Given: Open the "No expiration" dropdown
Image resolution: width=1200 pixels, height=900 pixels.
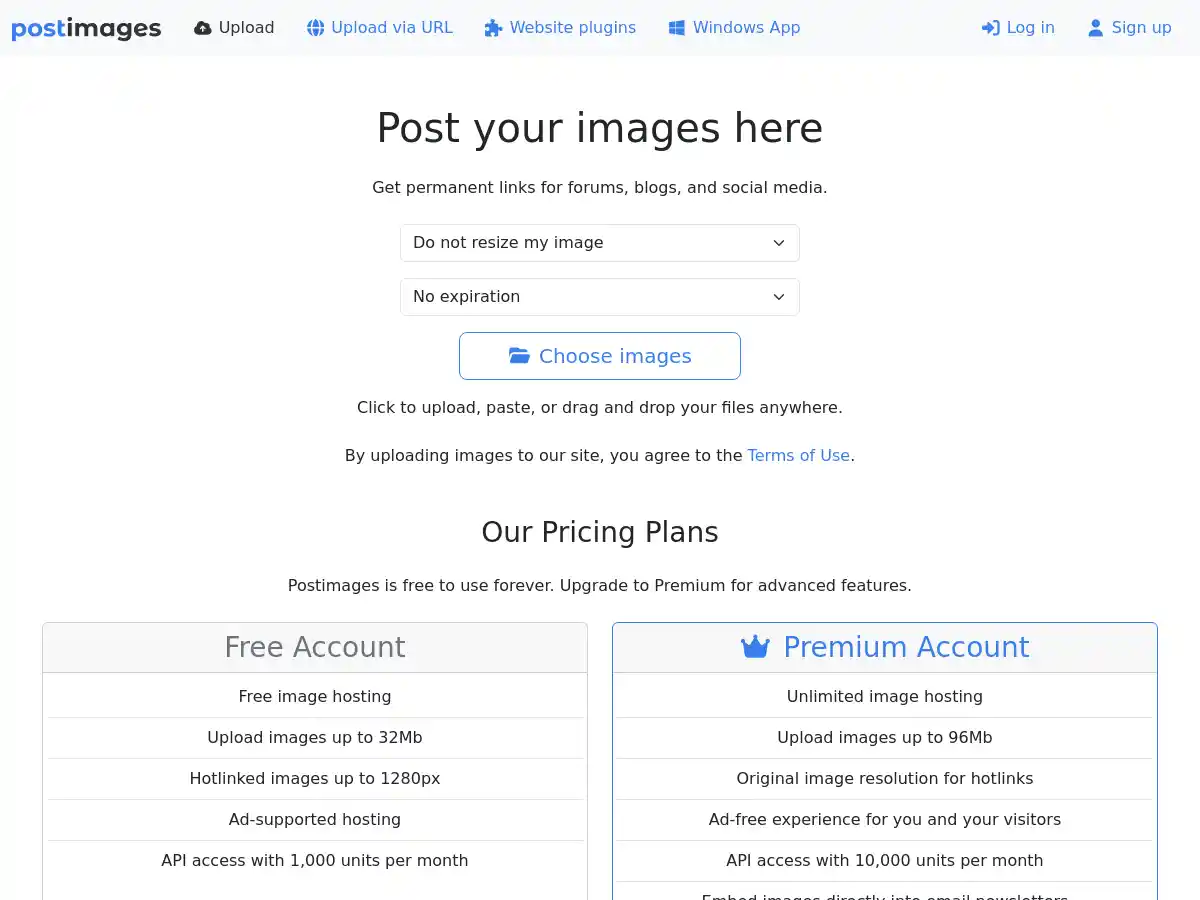Looking at the screenshot, I should click(600, 296).
